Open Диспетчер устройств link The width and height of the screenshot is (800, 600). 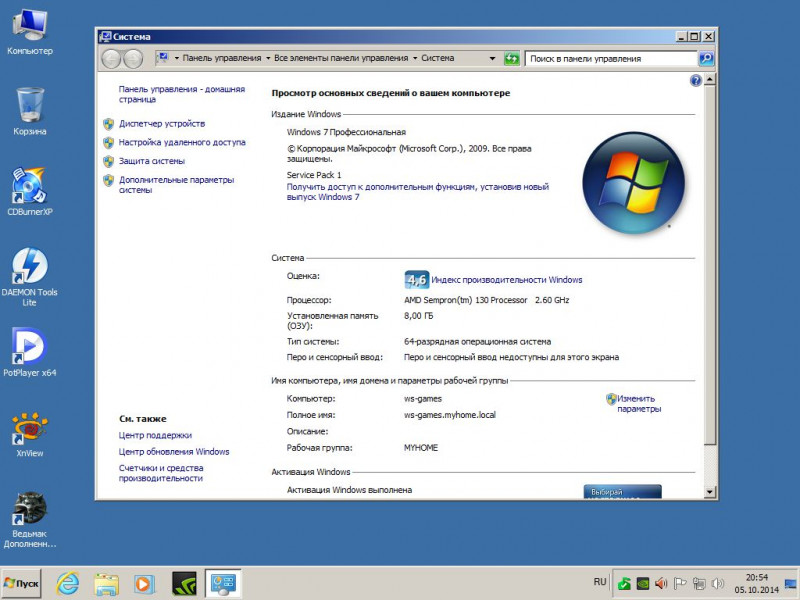tap(161, 124)
